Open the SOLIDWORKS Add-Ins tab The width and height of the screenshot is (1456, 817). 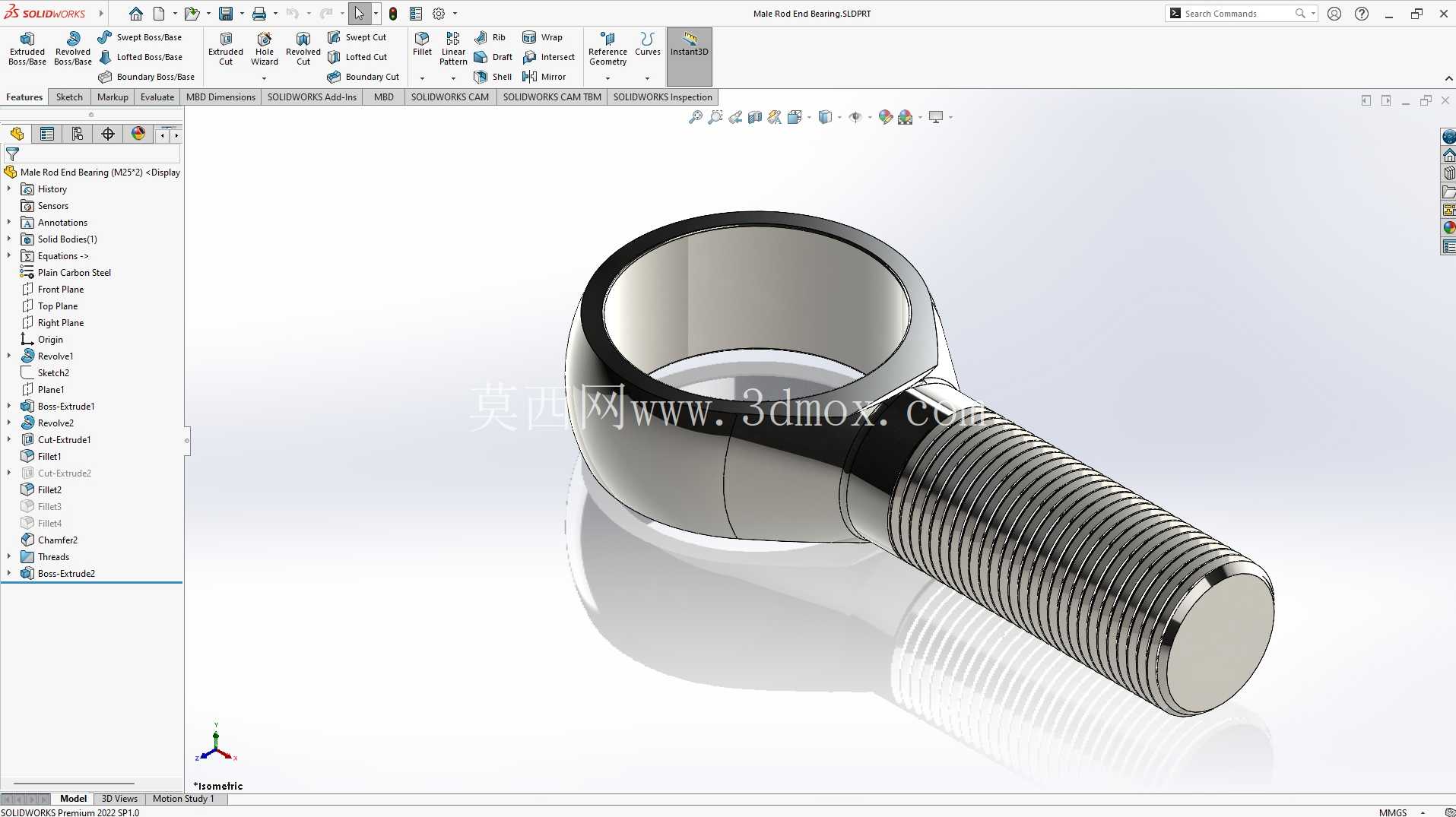312,97
